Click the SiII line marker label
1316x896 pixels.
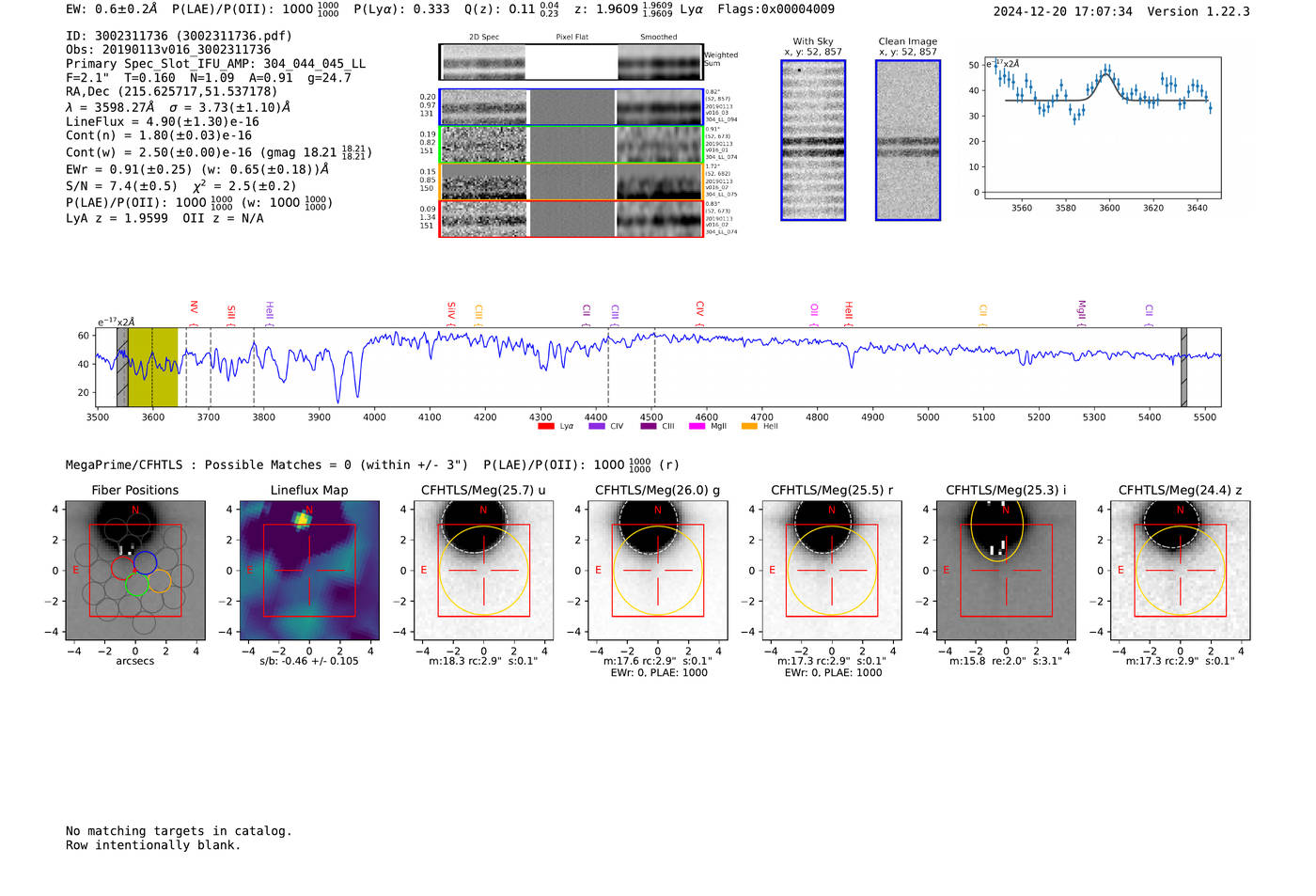(x=231, y=314)
